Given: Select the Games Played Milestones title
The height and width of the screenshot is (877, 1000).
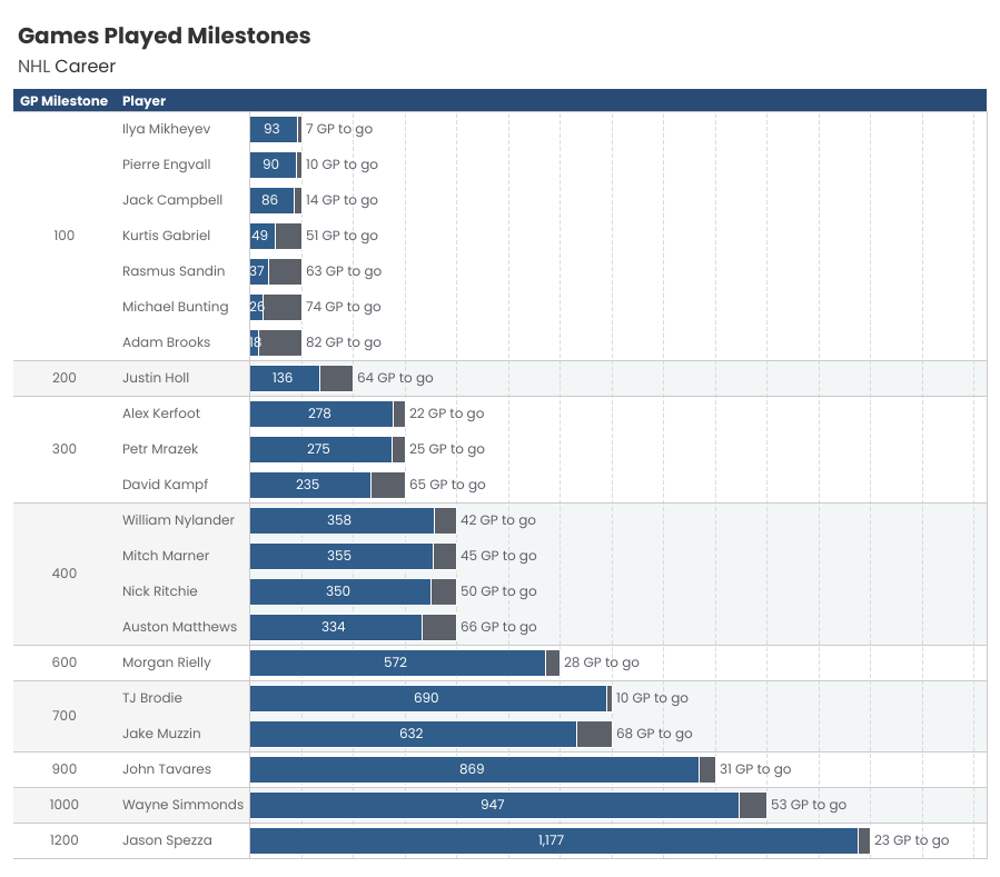Looking at the screenshot, I should pos(164,36).
